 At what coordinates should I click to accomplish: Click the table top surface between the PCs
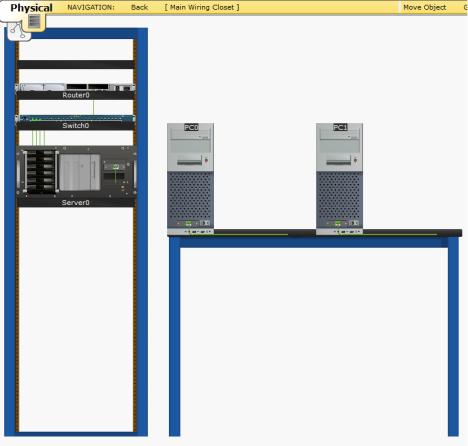pos(265,232)
